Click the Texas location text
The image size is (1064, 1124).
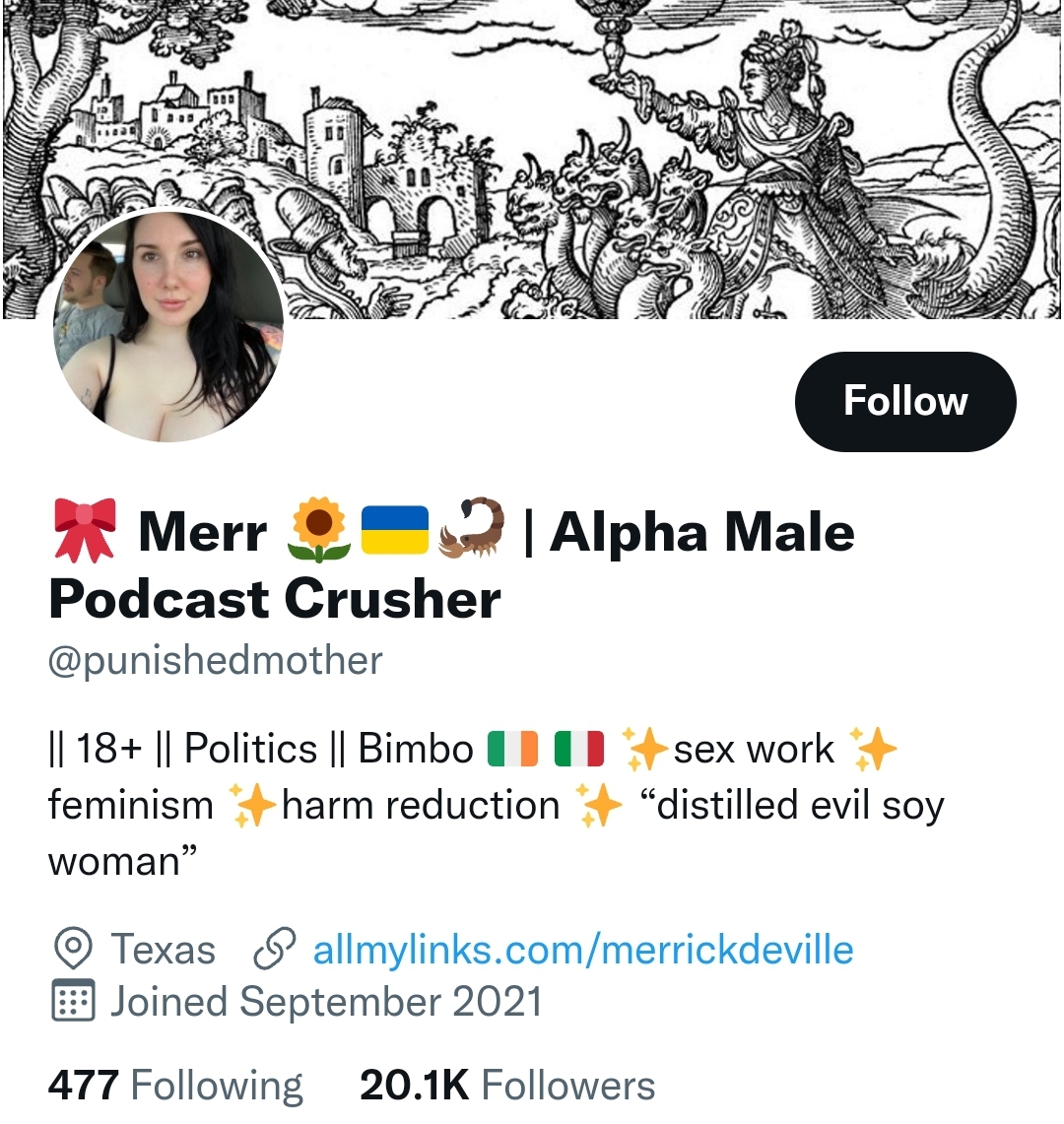click(x=163, y=950)
